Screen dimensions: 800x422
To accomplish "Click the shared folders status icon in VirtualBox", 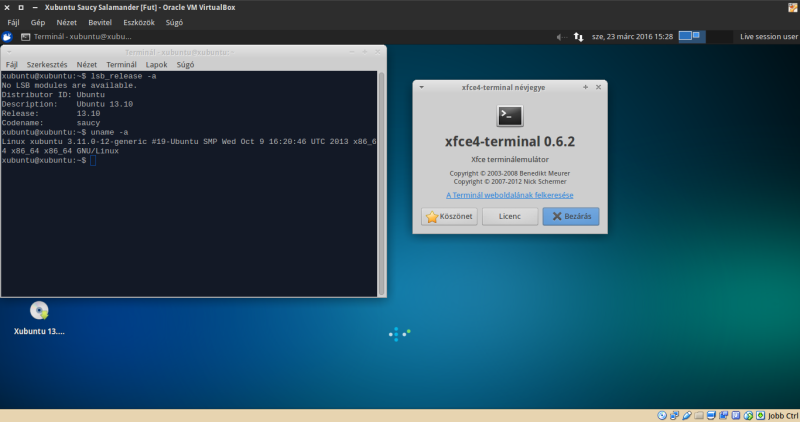I will [698, 415].
